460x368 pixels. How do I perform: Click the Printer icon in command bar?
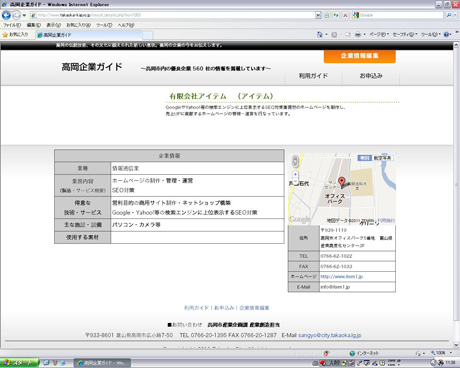(x=358, y=34)
